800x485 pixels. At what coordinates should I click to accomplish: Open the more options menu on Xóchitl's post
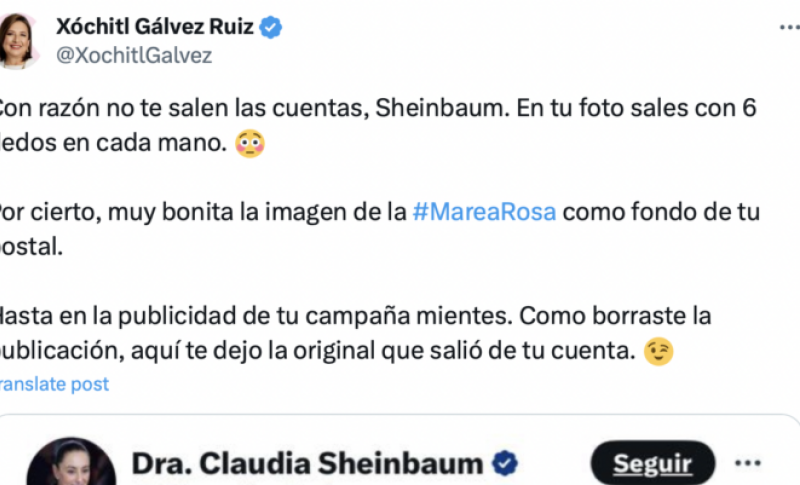789,27
